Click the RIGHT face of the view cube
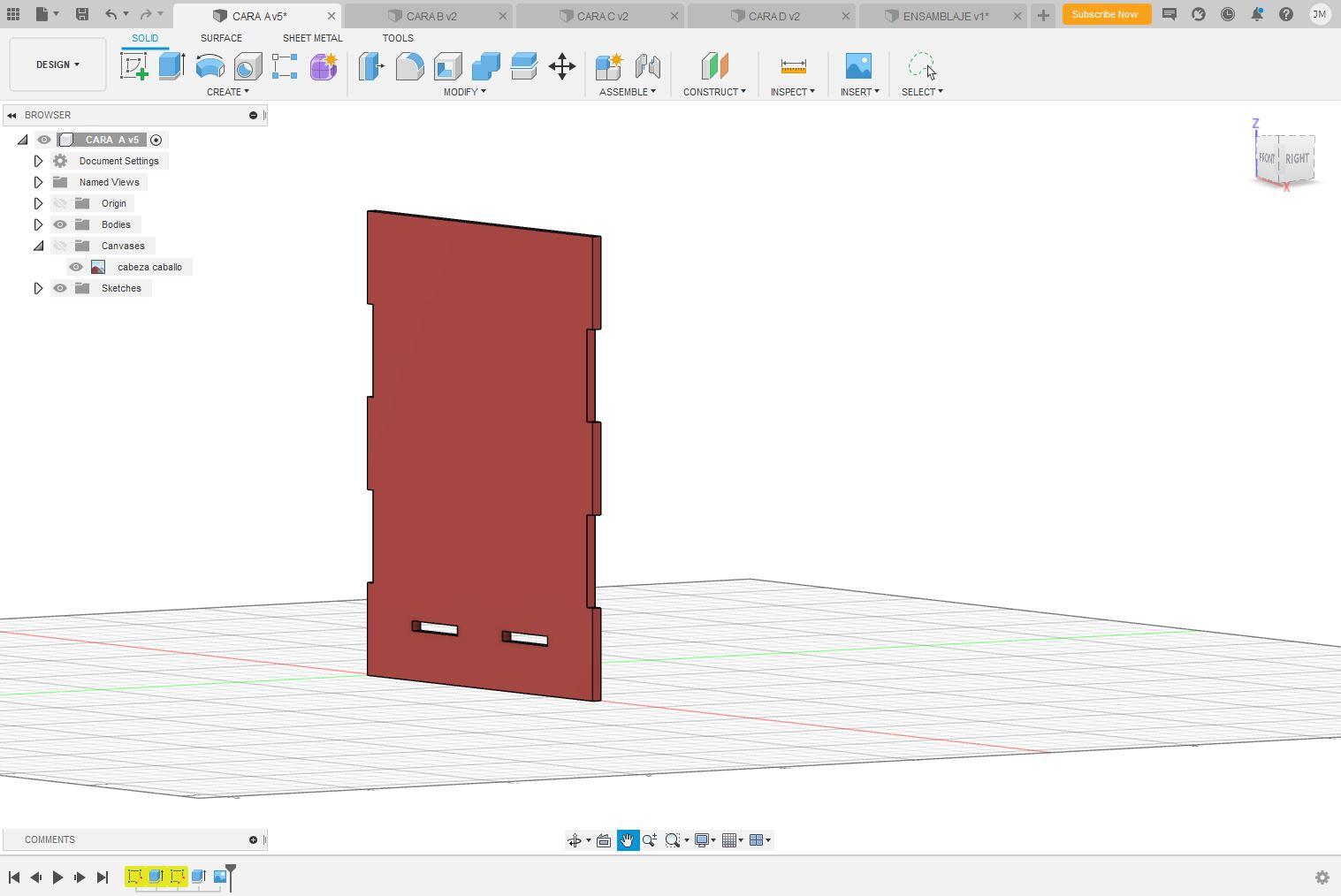1341x896 pixels. click(1297, 159)
